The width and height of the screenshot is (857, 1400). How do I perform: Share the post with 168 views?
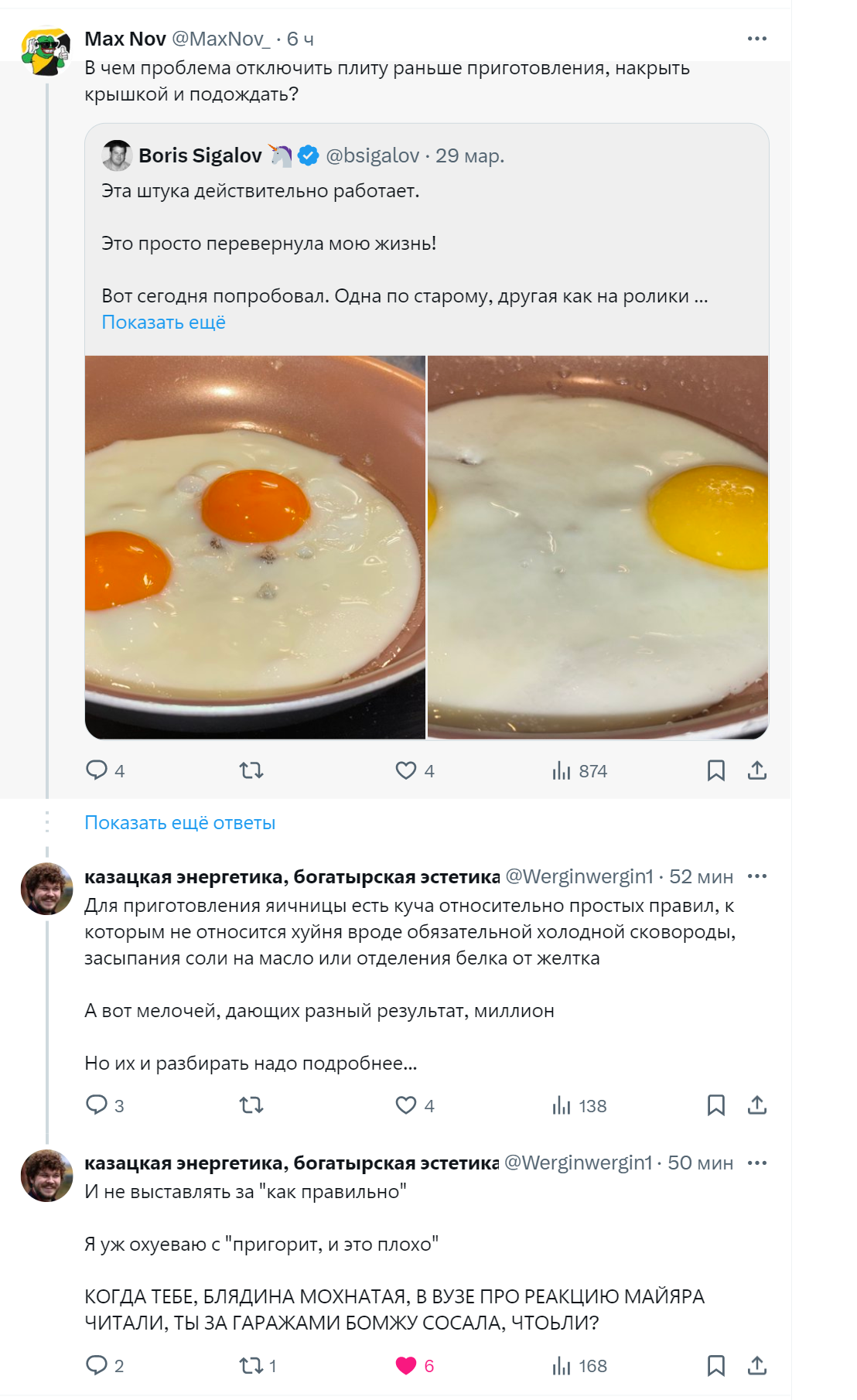pyautogui.click(x=757, y=1366)
